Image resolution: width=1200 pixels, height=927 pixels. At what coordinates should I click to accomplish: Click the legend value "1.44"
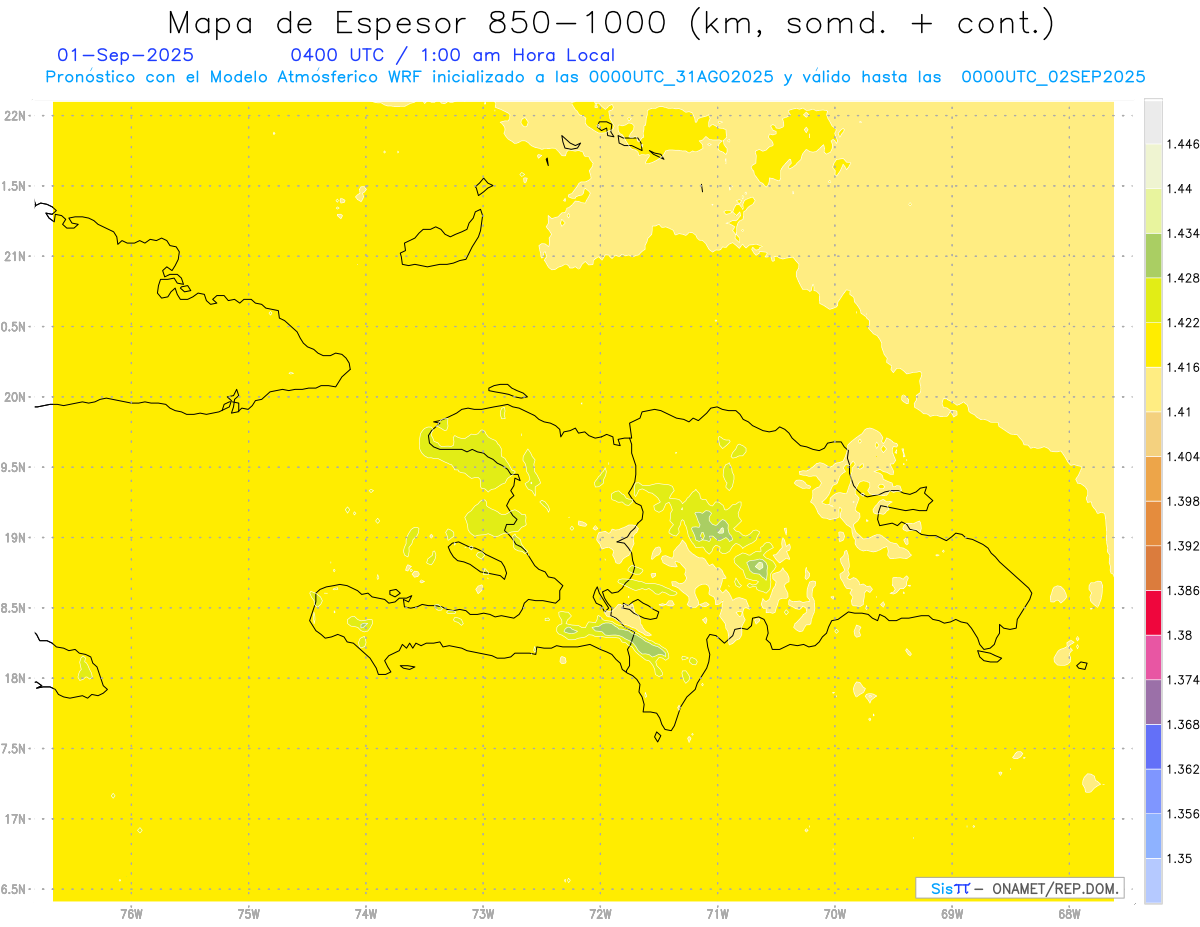coord(1179,189)
